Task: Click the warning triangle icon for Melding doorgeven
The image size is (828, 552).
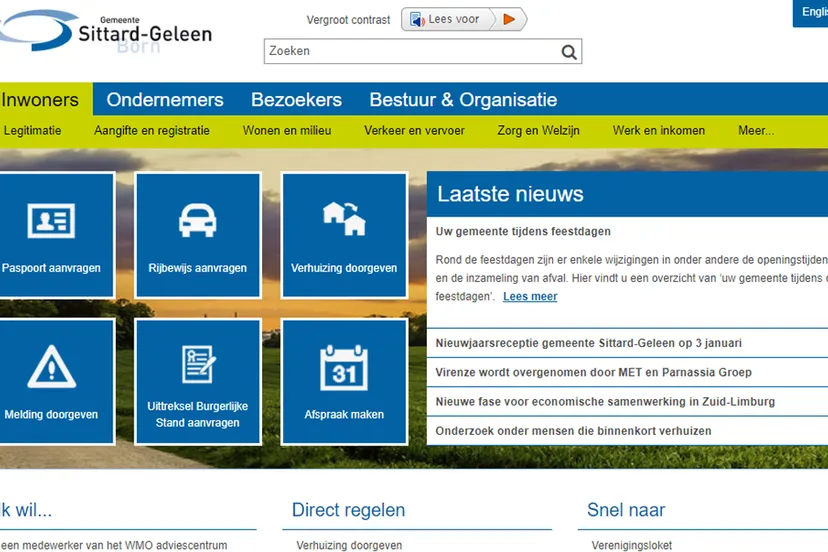Action: [51, 367]
